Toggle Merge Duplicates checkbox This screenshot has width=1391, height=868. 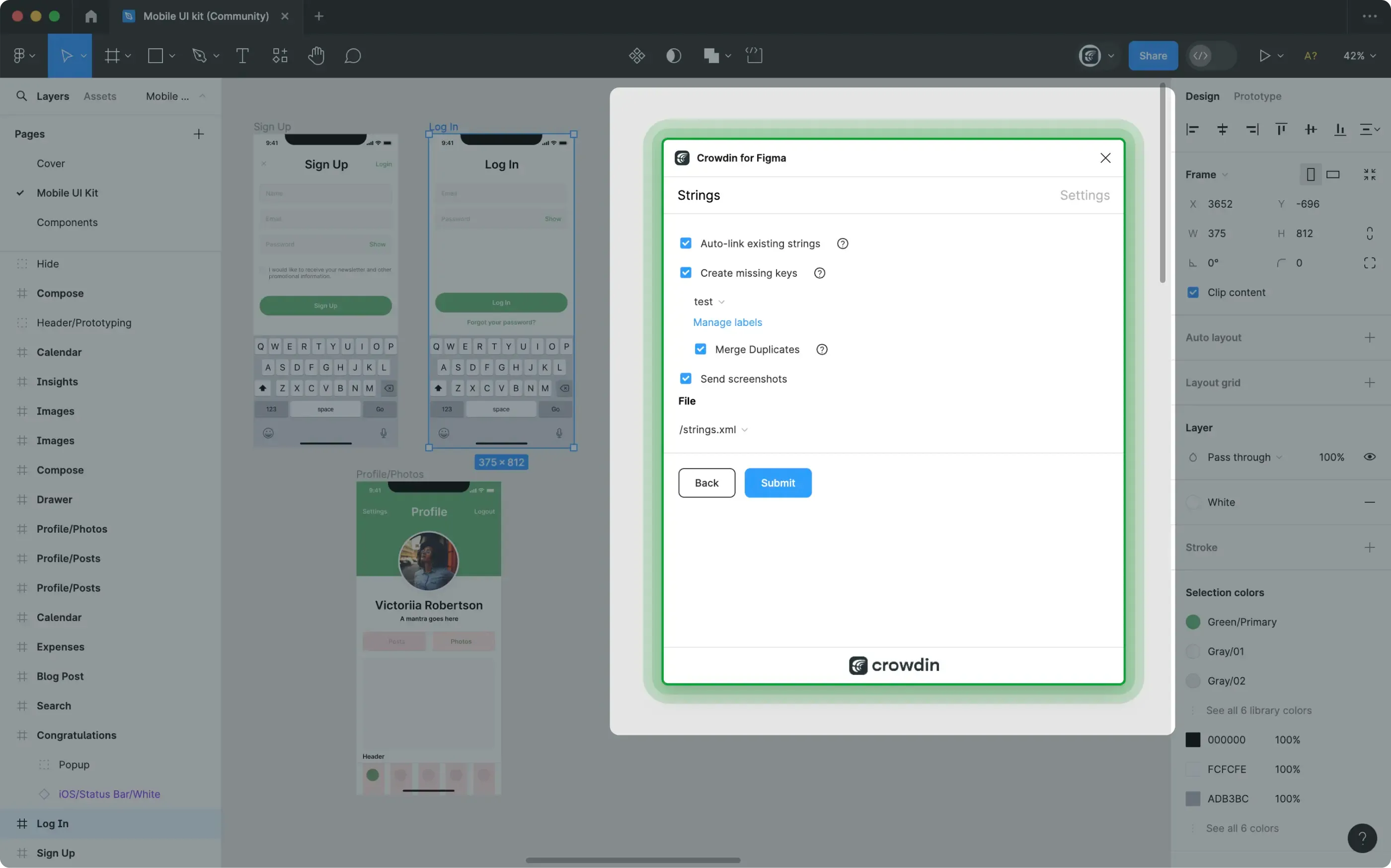(700, 349)
